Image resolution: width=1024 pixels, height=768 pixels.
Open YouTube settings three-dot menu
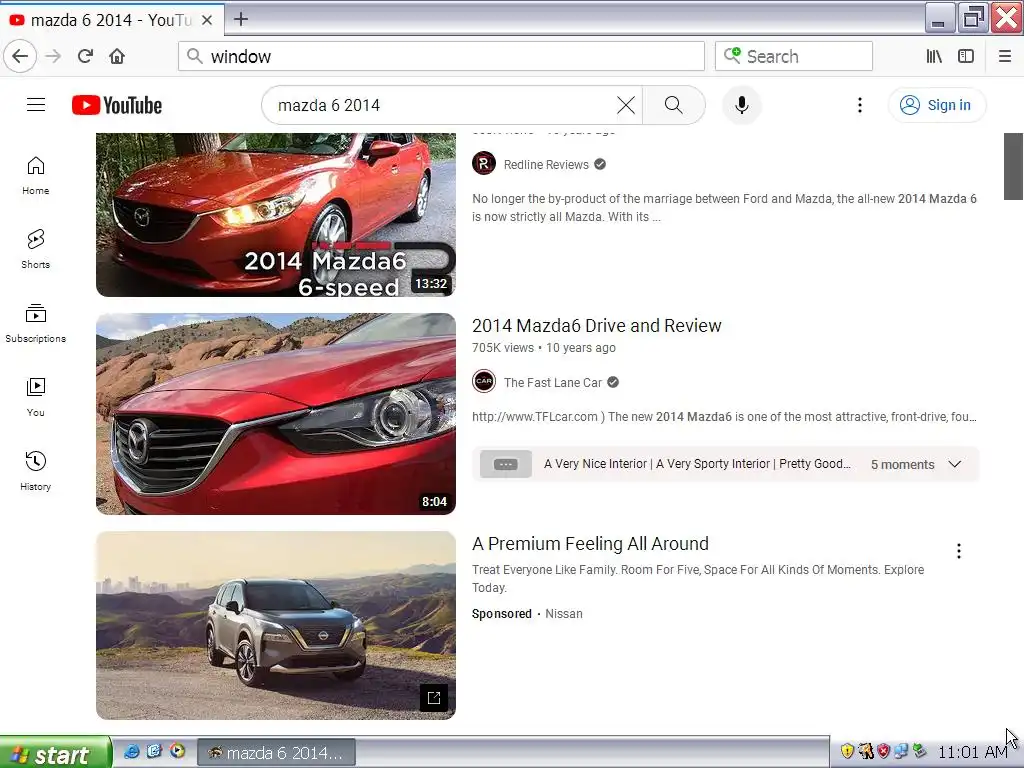coord(859,105)
